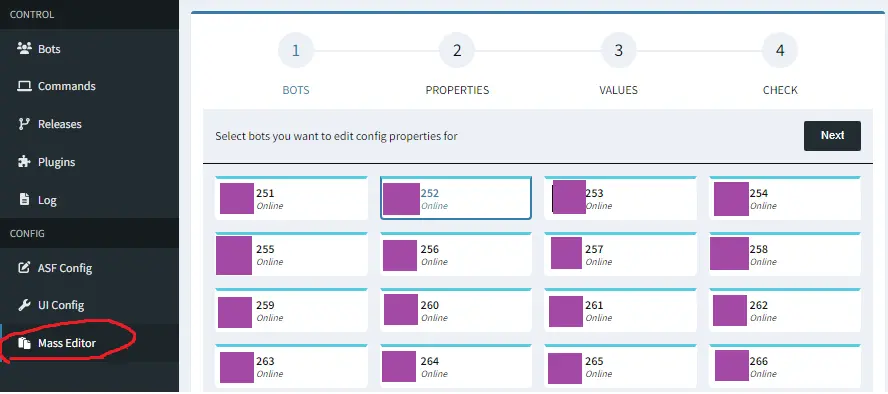Click the Releases branch icon

pos(24,124)
